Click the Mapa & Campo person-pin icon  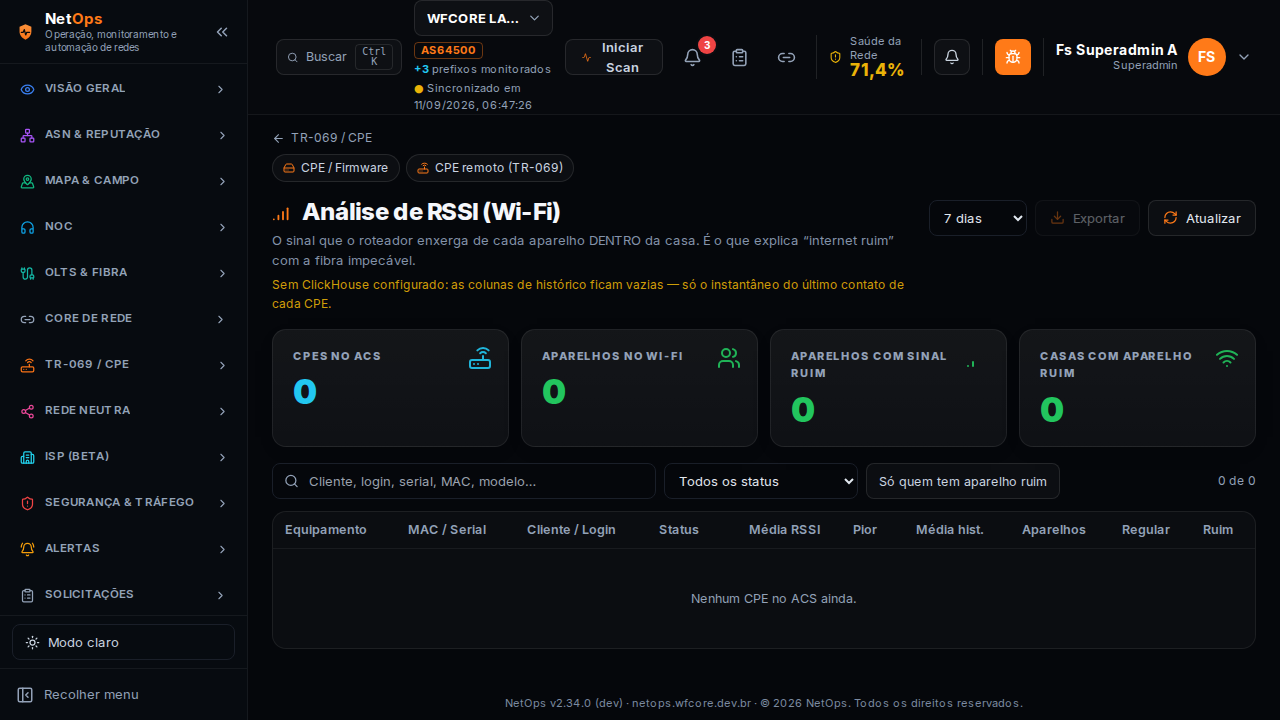[28, 181]
